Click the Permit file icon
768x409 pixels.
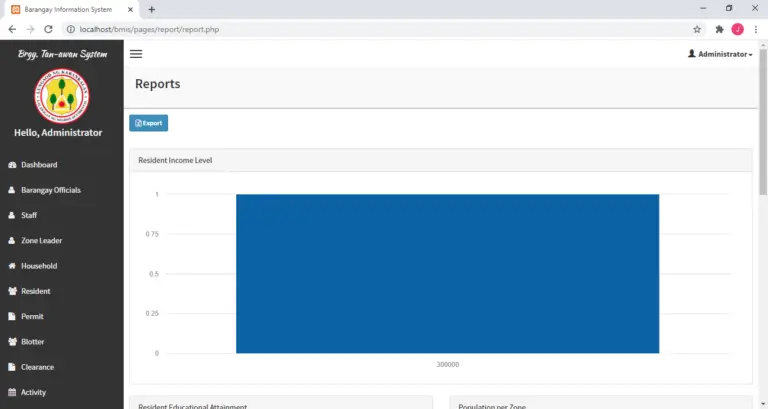12,316
